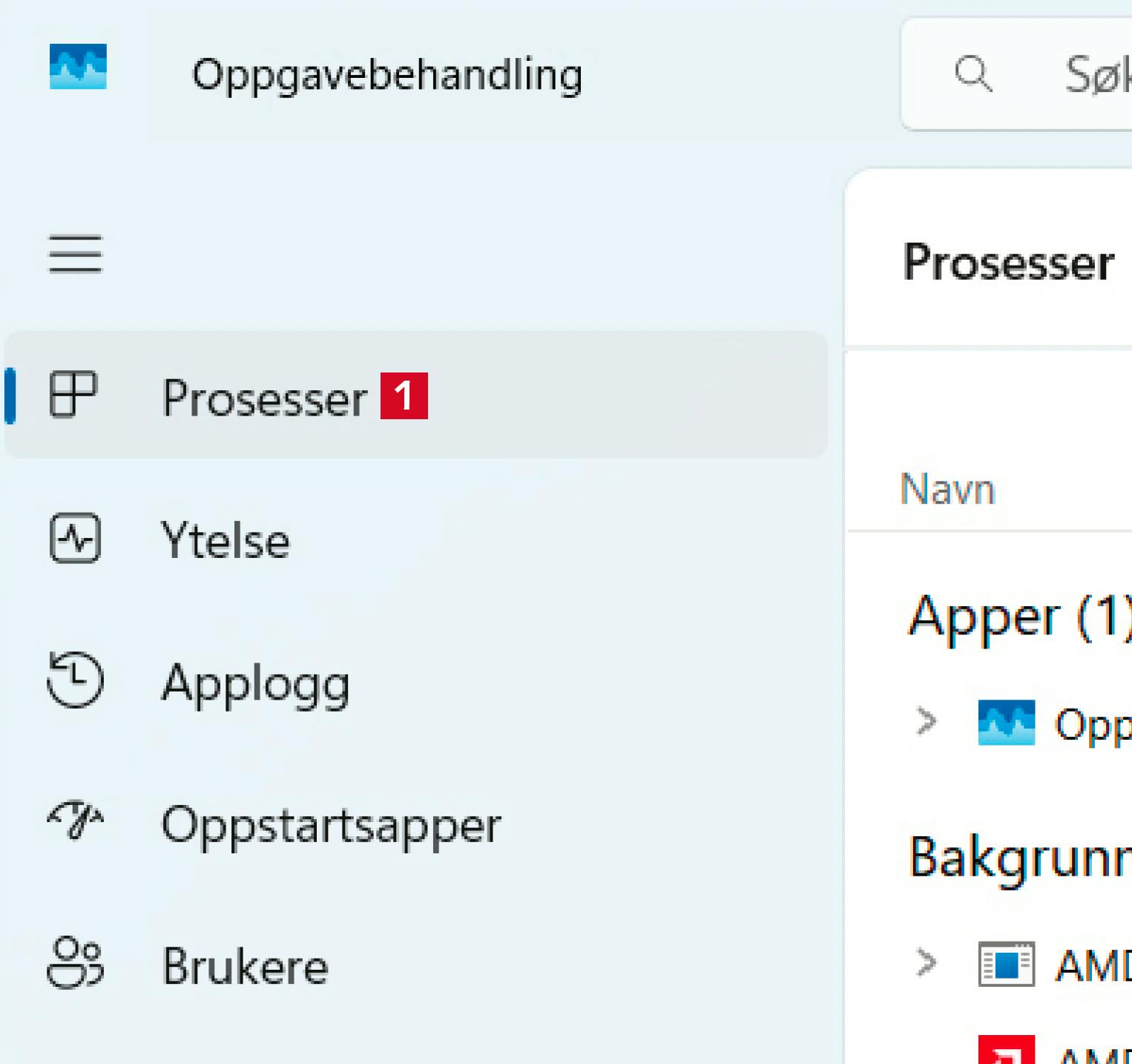Open the Brukere page
The width and height of the screenshot is (1132, 1064).
245,966
